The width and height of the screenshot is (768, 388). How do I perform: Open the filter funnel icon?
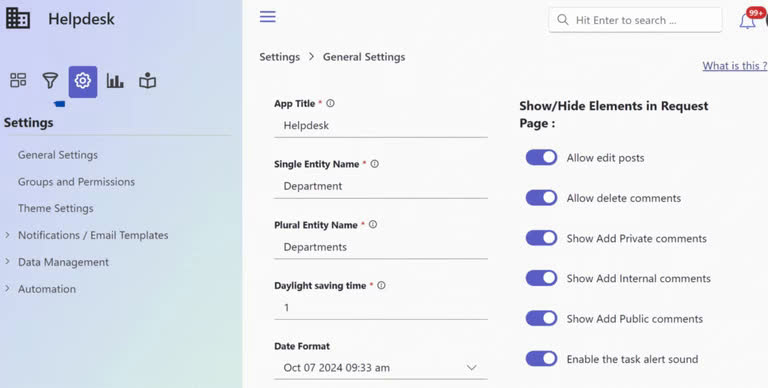tap(50, 80)
